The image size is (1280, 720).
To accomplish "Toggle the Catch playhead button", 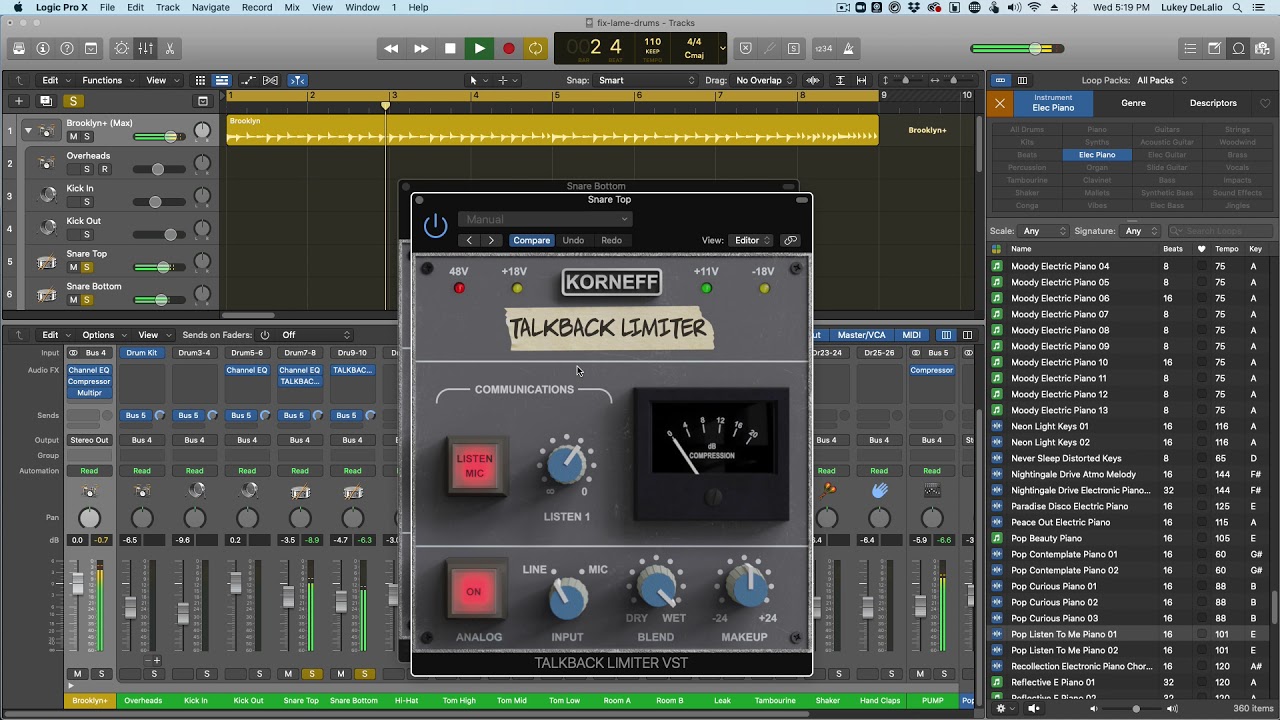I will [x=298, y=80].
